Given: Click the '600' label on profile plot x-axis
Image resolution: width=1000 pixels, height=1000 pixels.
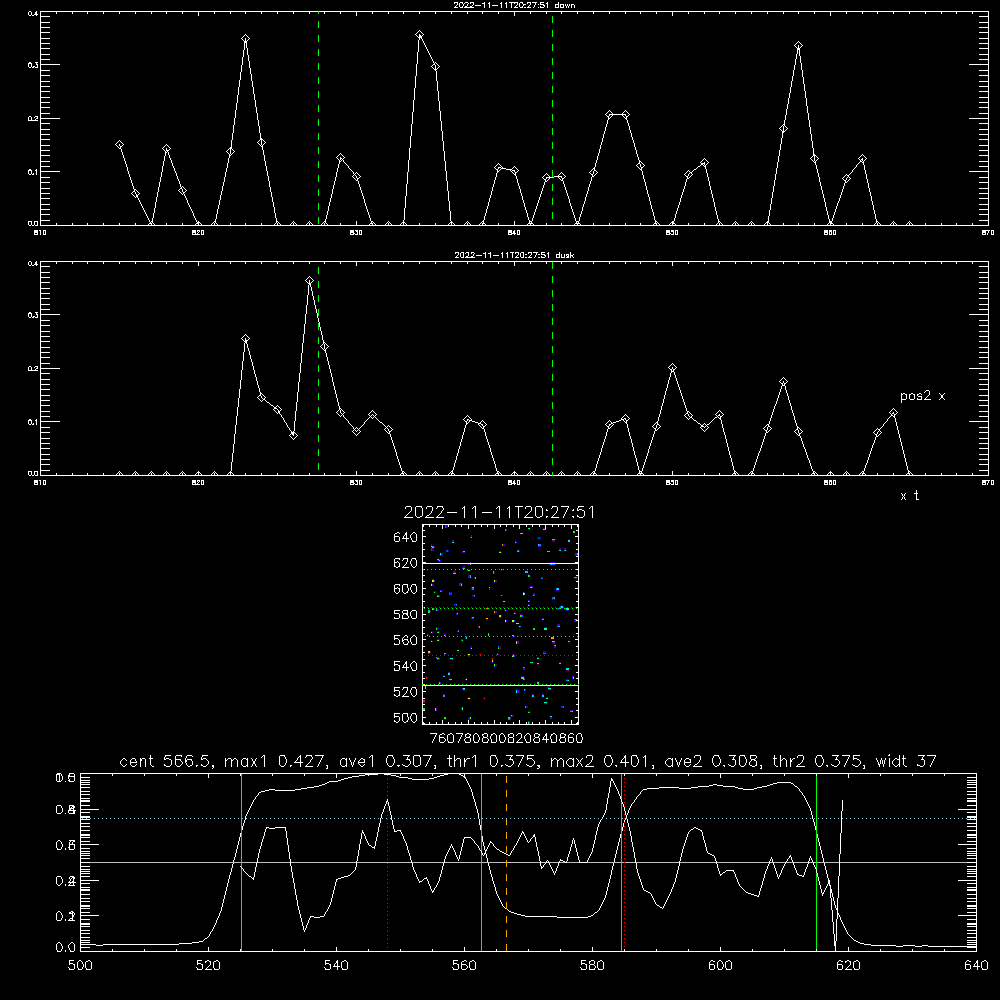Looking at the screenshot, I should click(720, 966).
